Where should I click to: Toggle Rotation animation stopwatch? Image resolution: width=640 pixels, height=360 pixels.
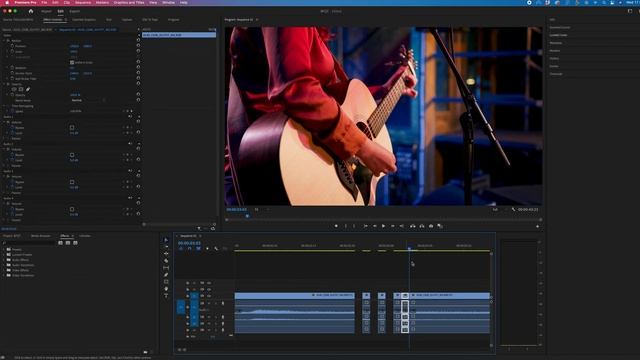(x=12, y=68)
